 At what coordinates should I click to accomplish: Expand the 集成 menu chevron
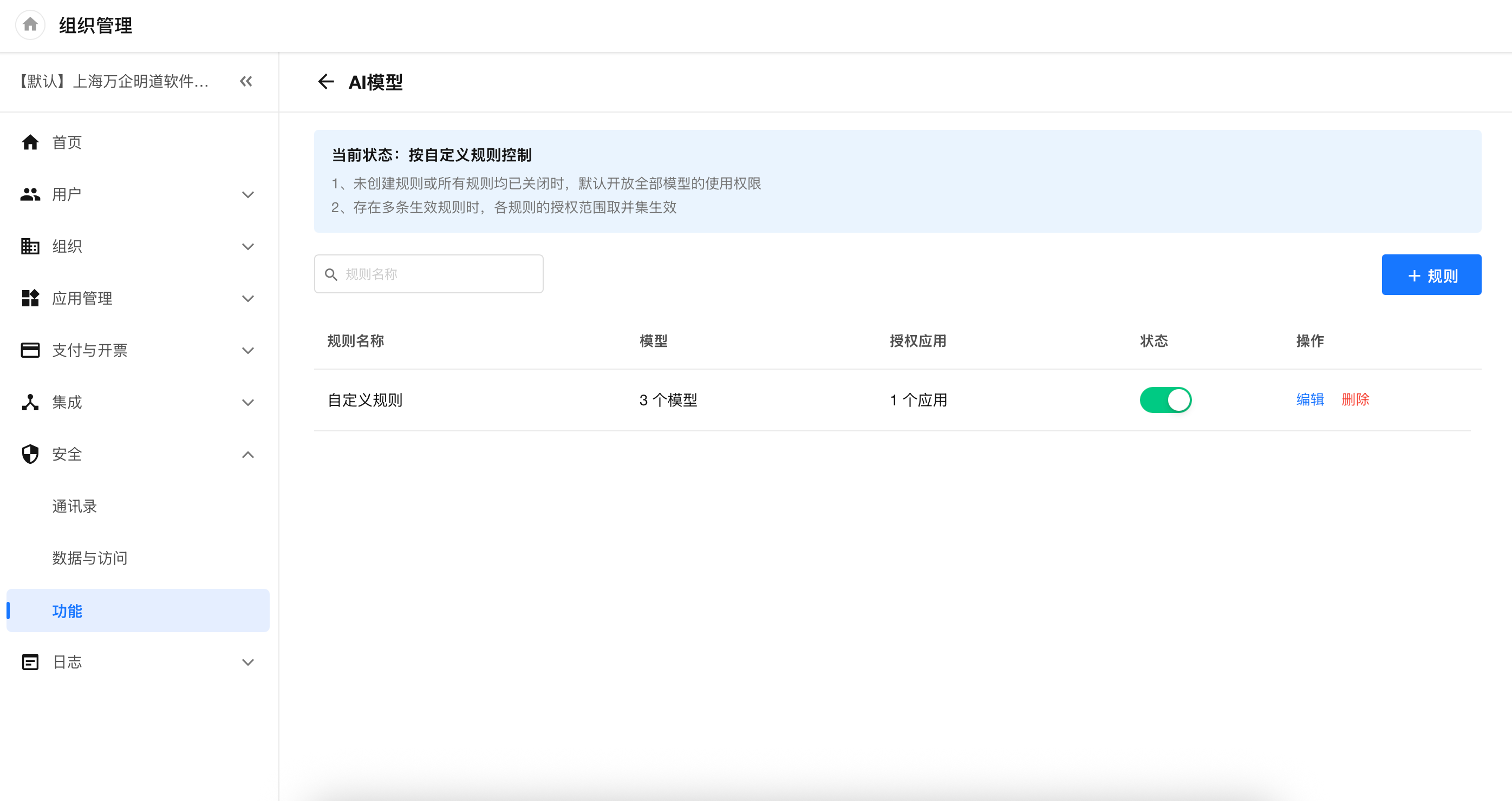click(x=247, y=403)
